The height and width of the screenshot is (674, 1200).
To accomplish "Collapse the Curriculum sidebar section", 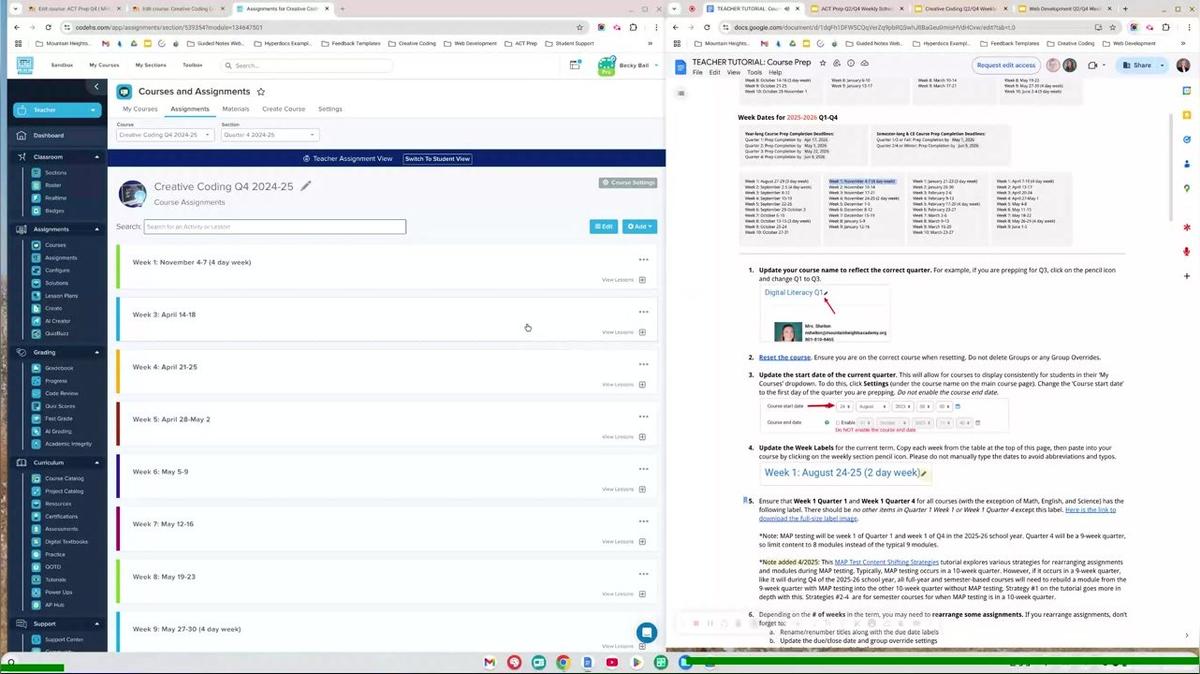I will click(x=97, y=463).
